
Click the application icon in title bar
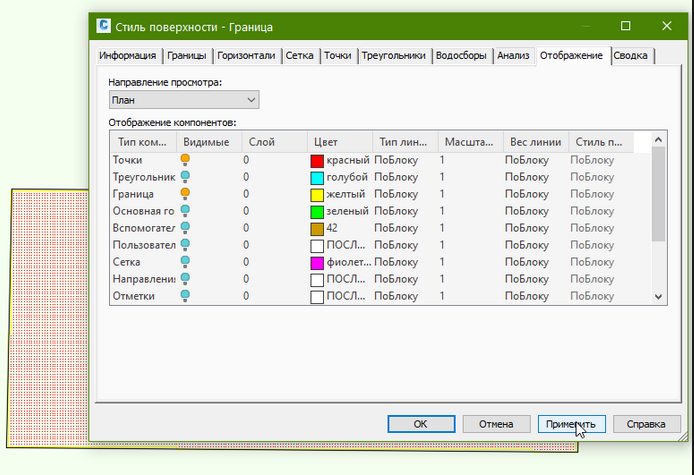click(104, 27)
